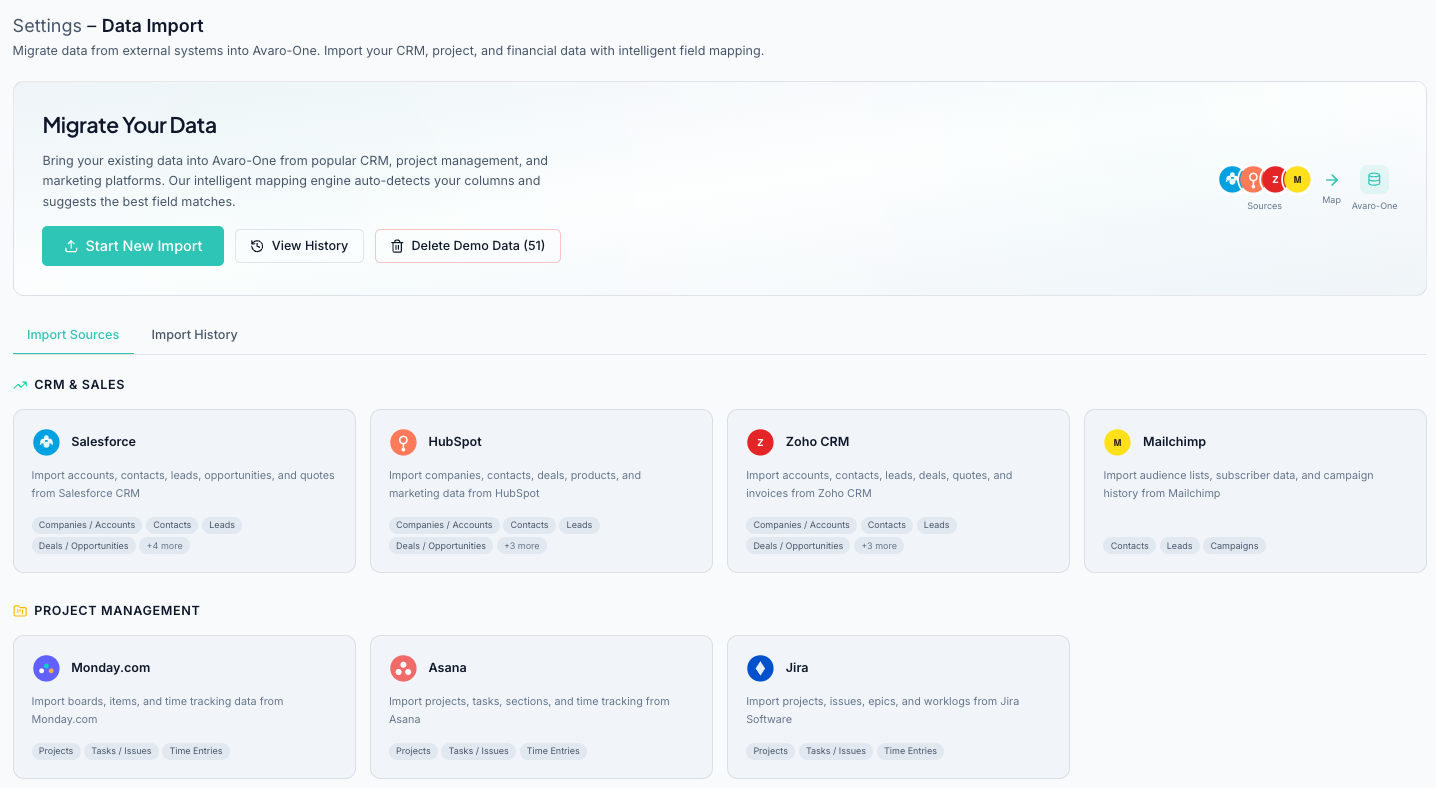
Task: Expand HubSpot's '+3 more' tags
Action: (522, 546)
